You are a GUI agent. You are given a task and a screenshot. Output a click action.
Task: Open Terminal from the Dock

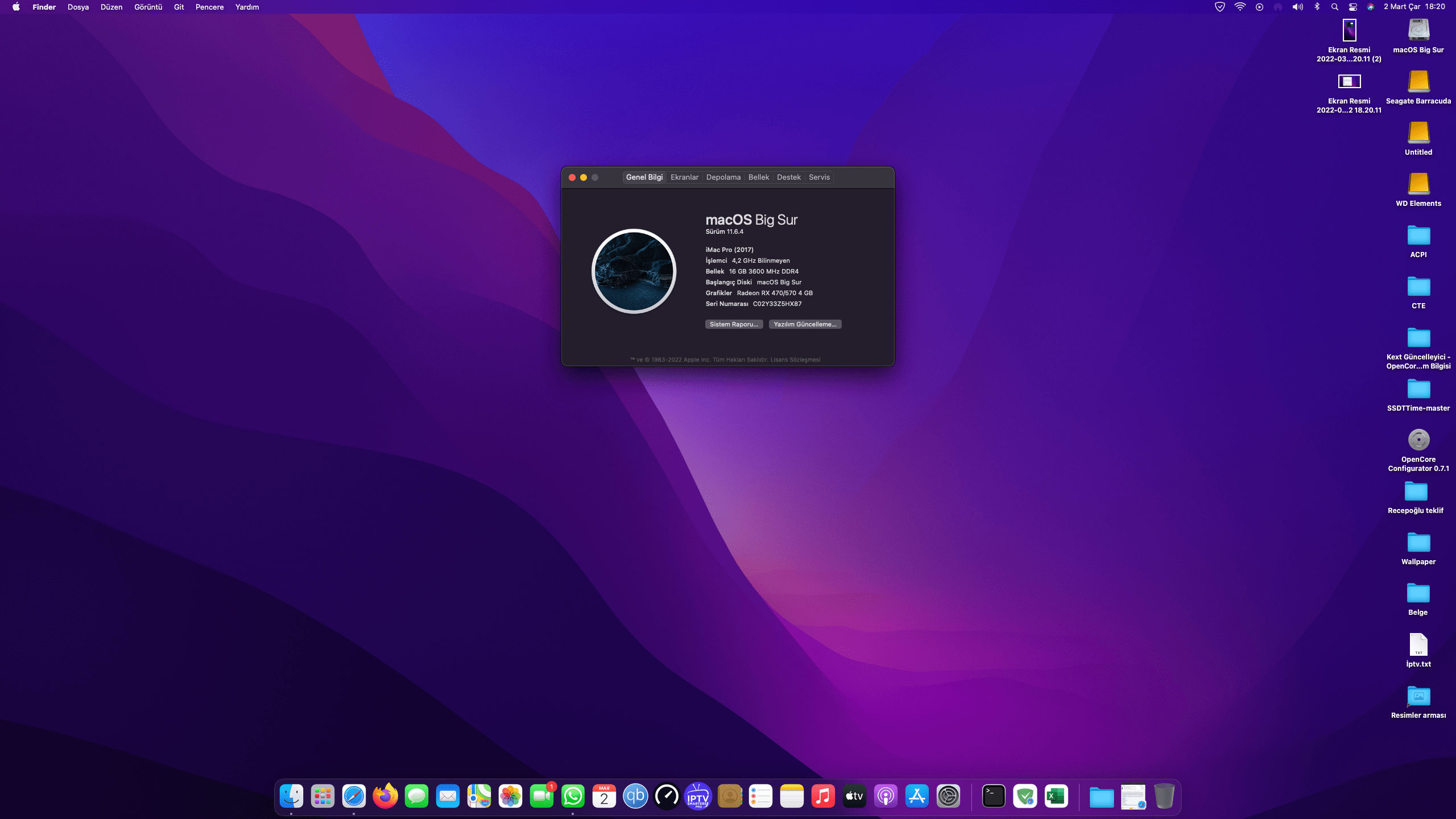point(994,796)
